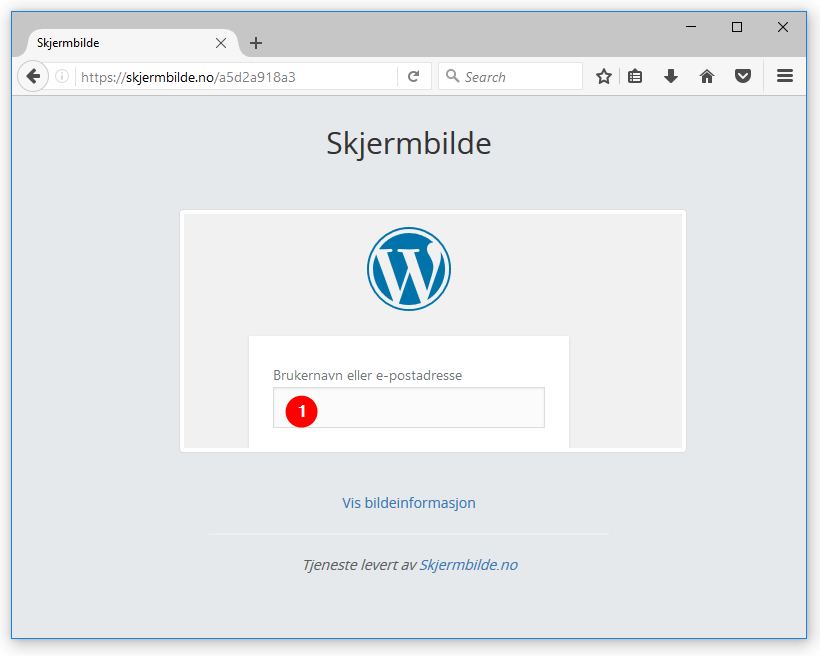This screenshot has height=656, width=820.
Task: Click the WordPress logo in the screenshot
Action: click(409, 269)
